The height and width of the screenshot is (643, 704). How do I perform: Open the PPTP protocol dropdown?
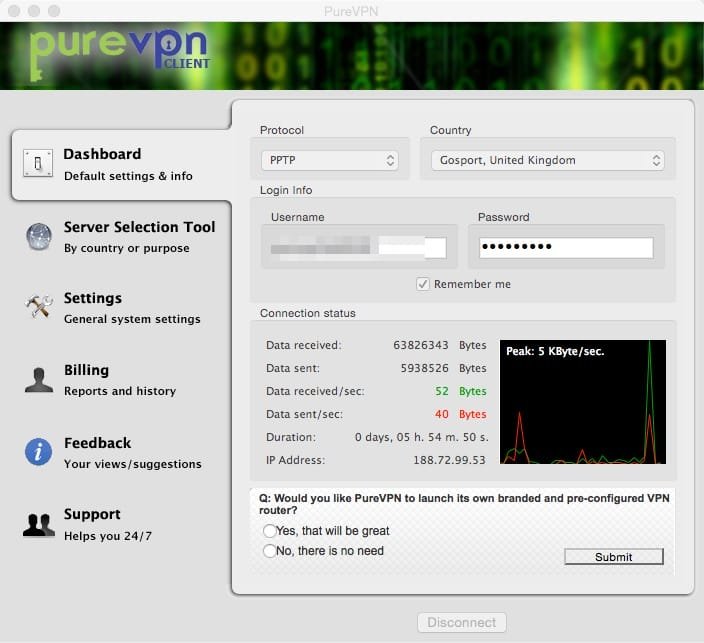[329, 160]
